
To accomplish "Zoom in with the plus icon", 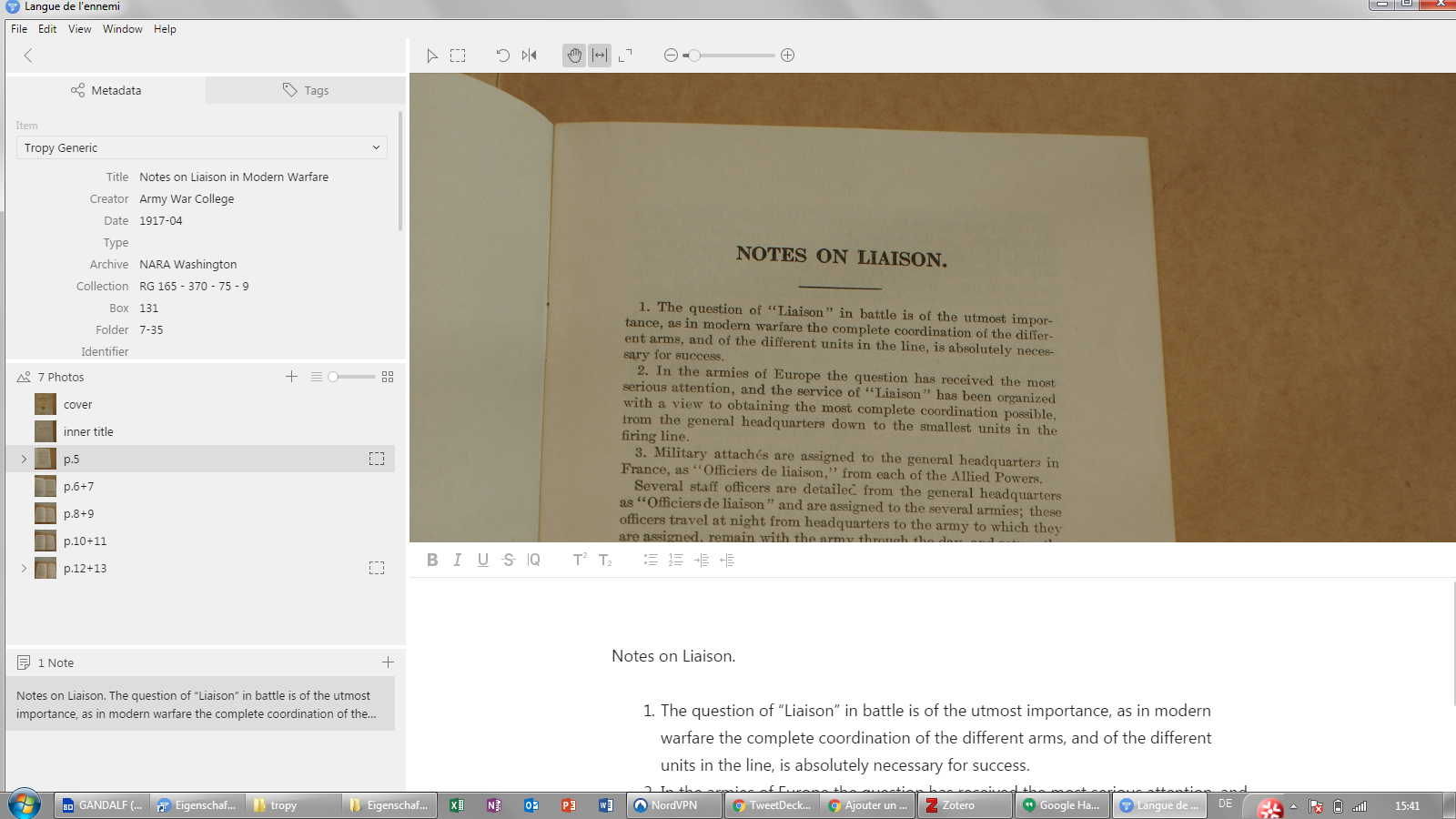I will pyautogui.click(x=788, y=56).
